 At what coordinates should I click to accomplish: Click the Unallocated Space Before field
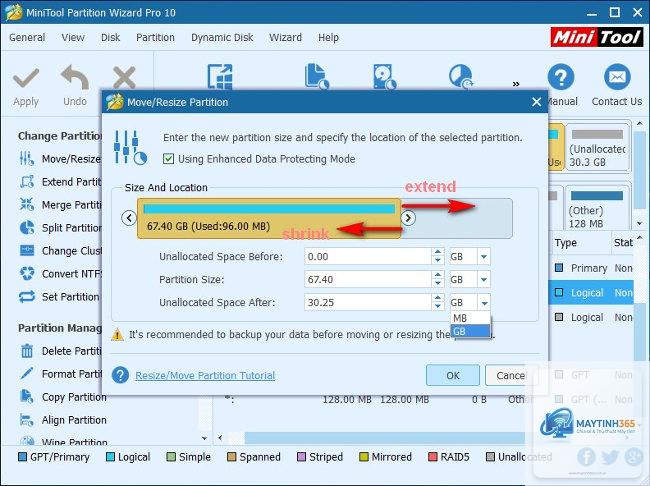(368, 257)
